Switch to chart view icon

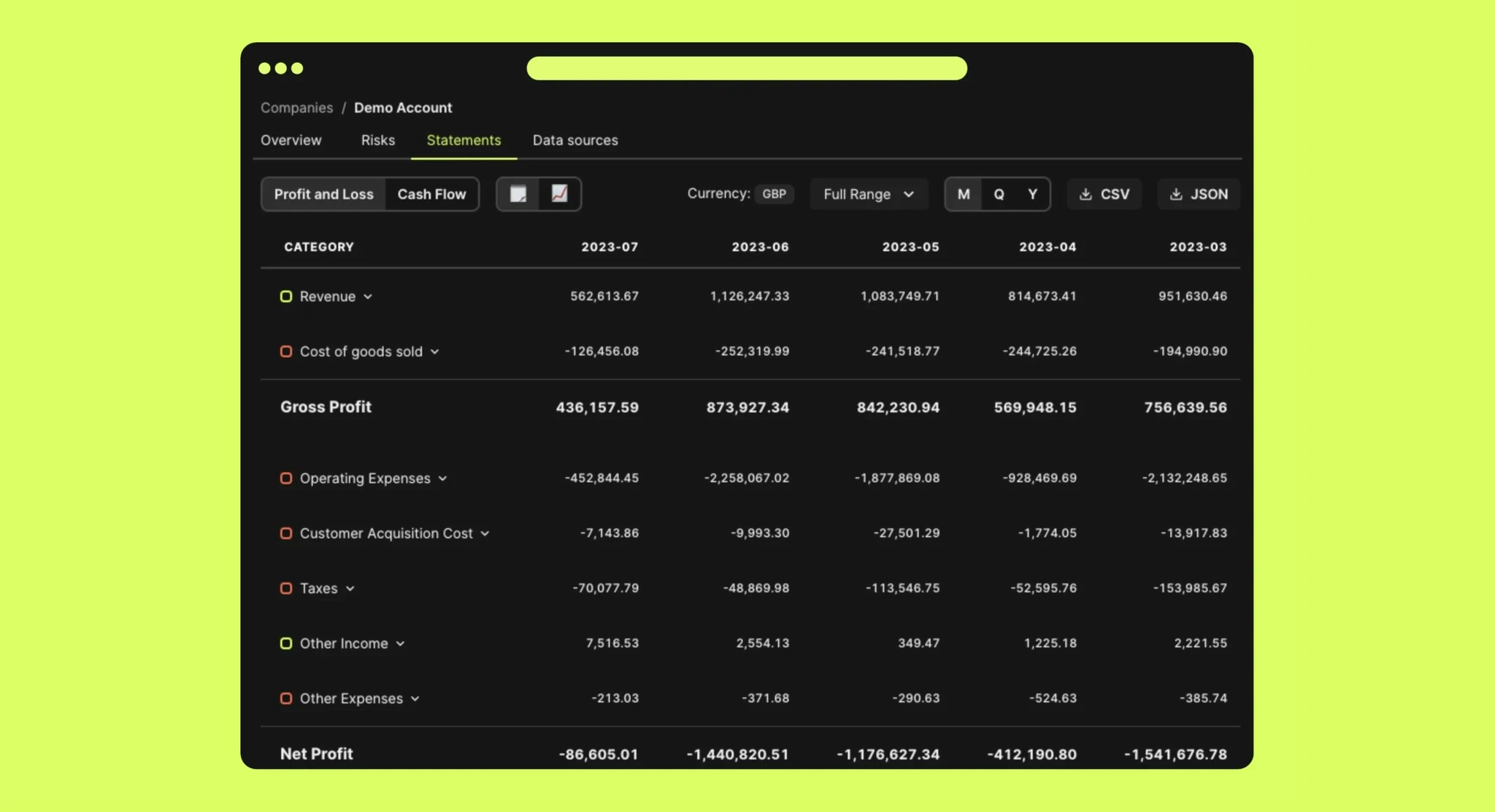[x=559, y=194]
